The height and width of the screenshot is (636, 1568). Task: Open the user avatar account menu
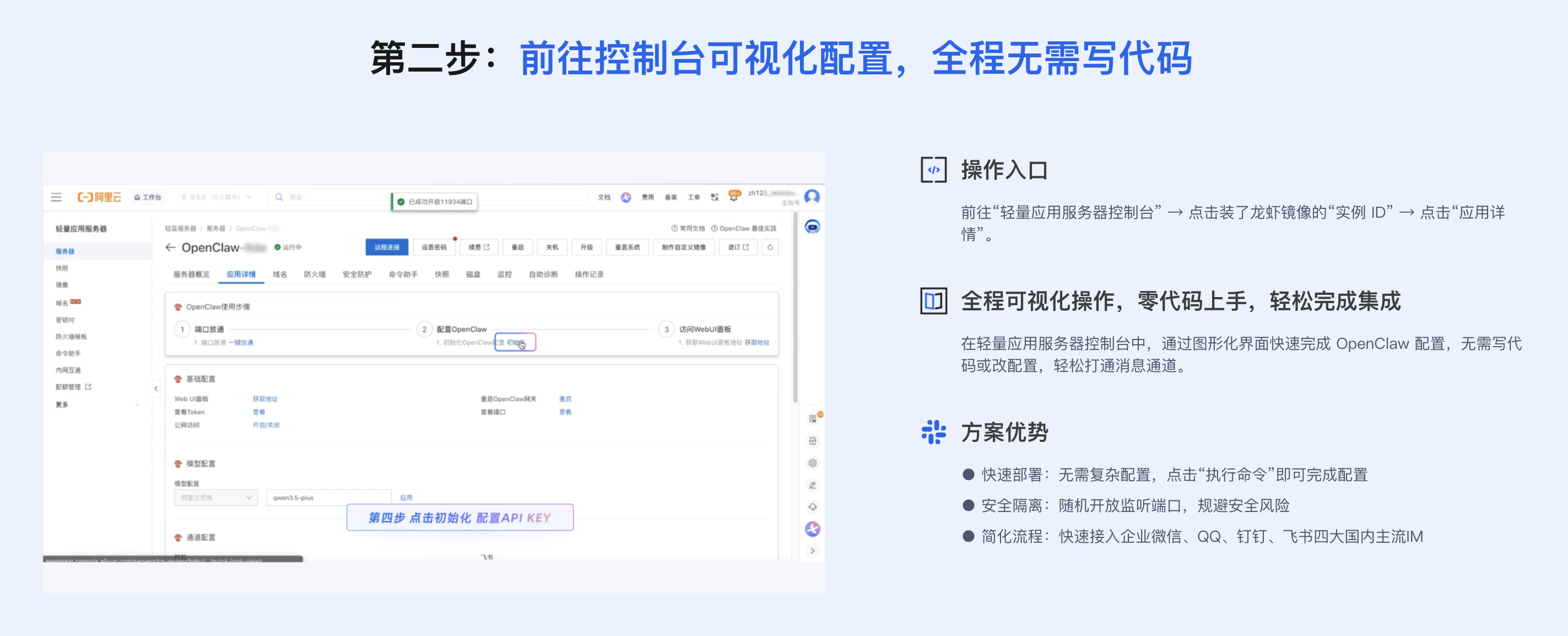(813, 196)
